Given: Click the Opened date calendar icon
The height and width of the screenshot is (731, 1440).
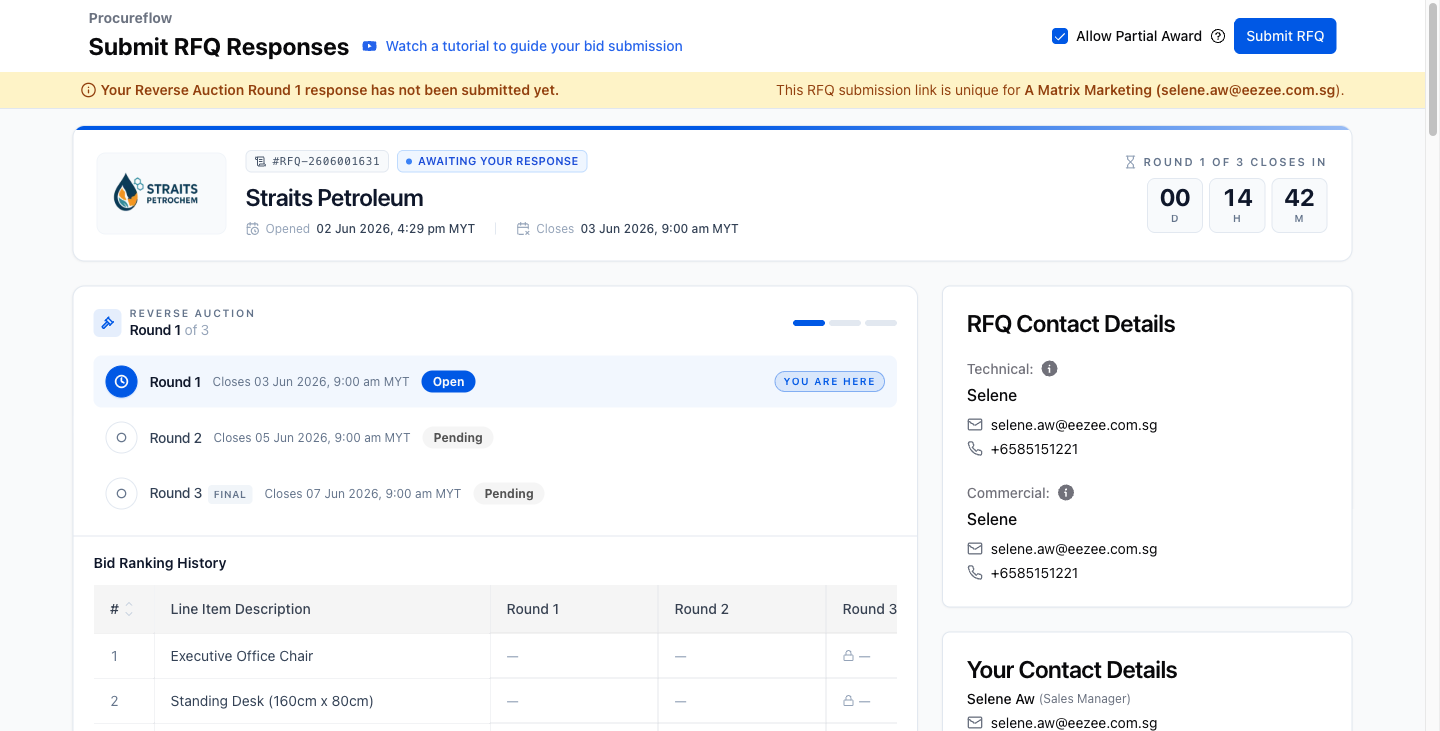Looking at the screenshot, I should coord(253,229).
